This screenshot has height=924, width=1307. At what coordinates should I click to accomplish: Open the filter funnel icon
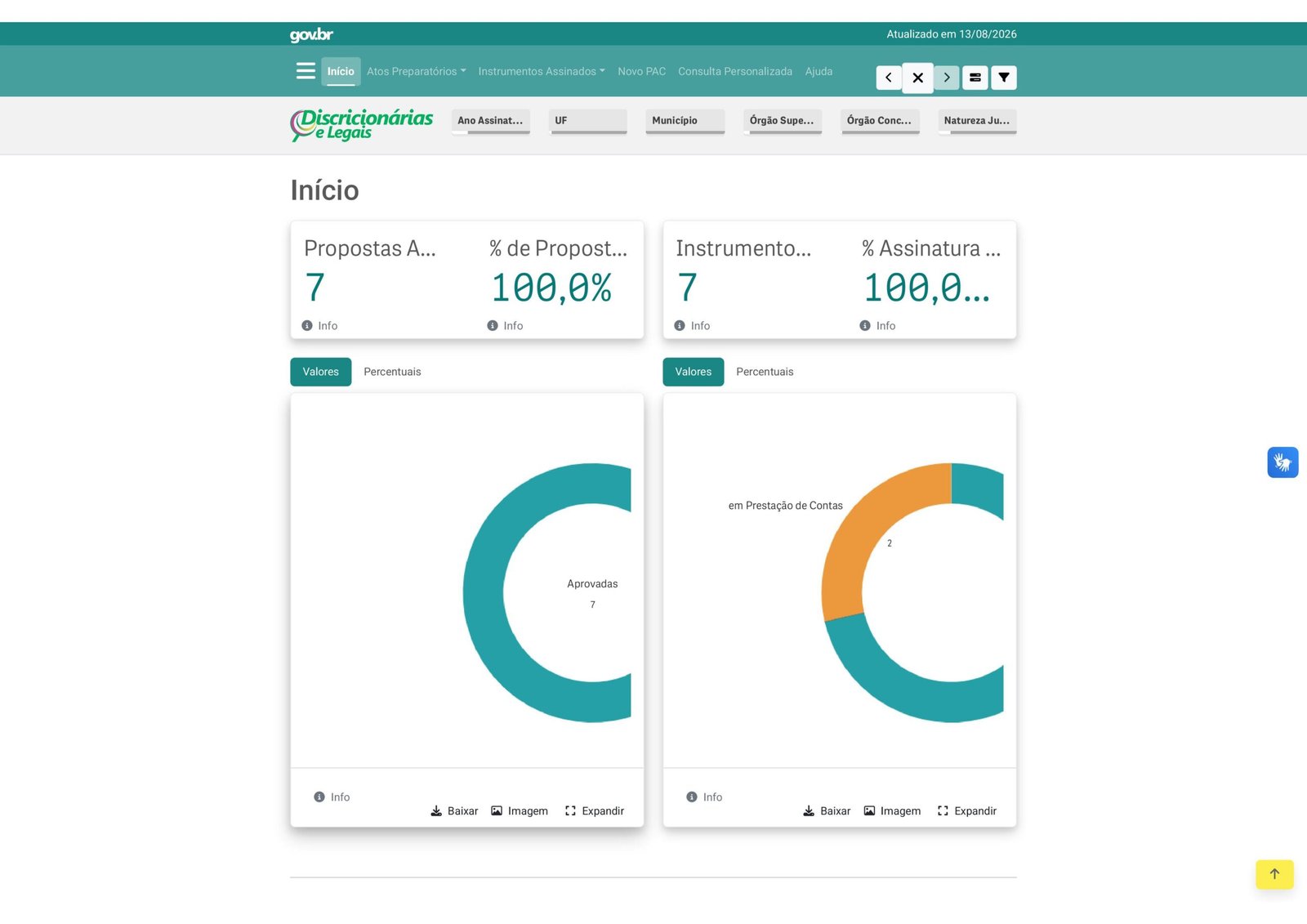pos(1004,78)
